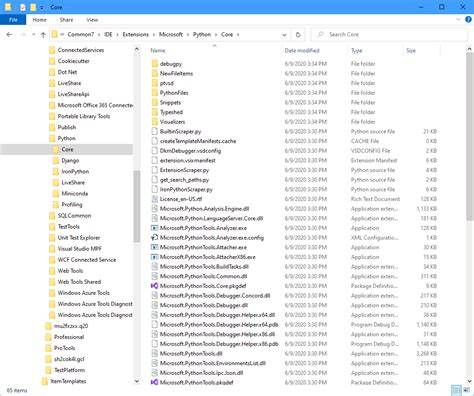Select BuiltinScraper.py file icon
The width and height of the screenshot is (474, 396).
(x=155, y=131)
